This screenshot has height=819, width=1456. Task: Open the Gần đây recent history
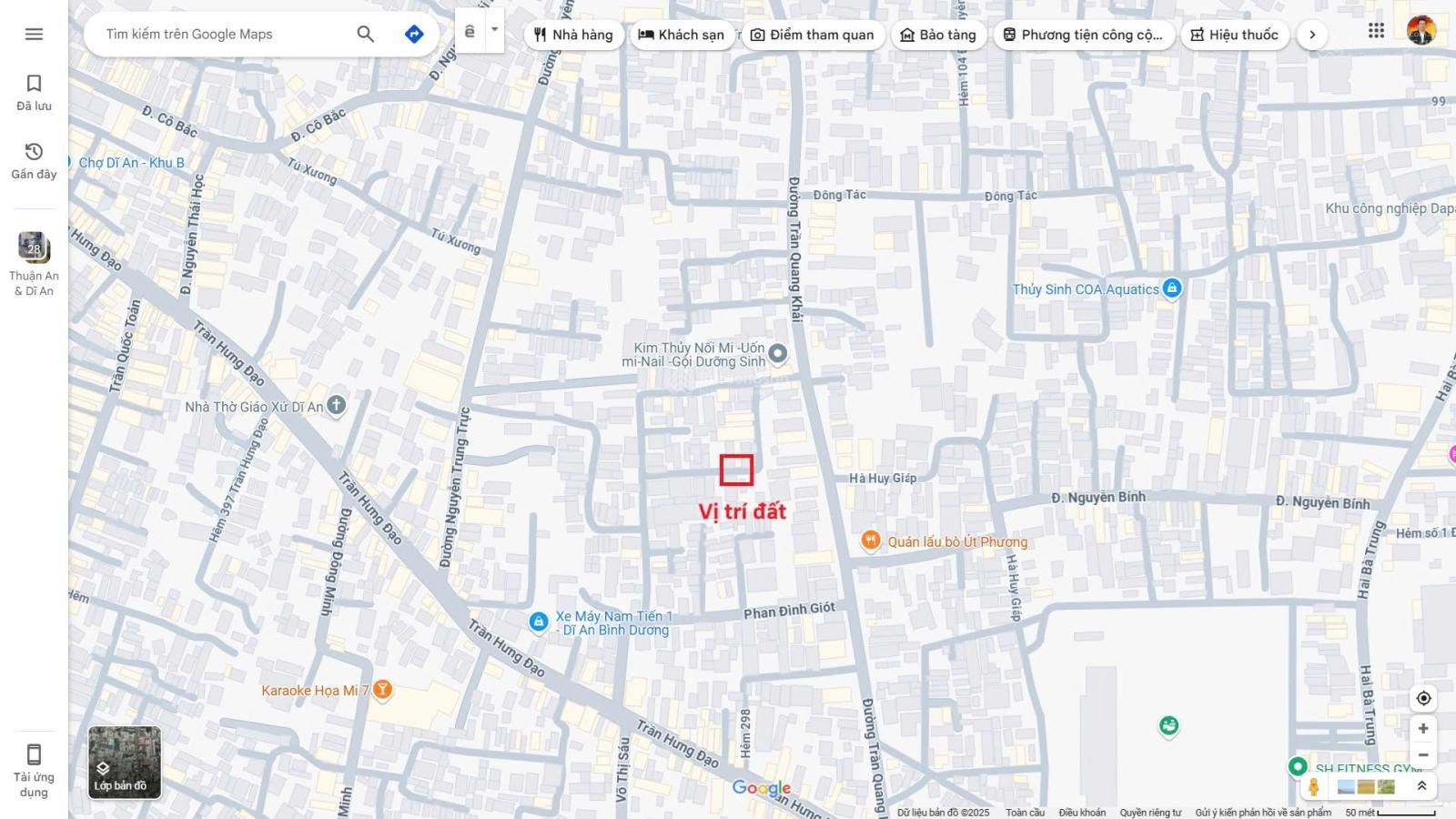34,161
